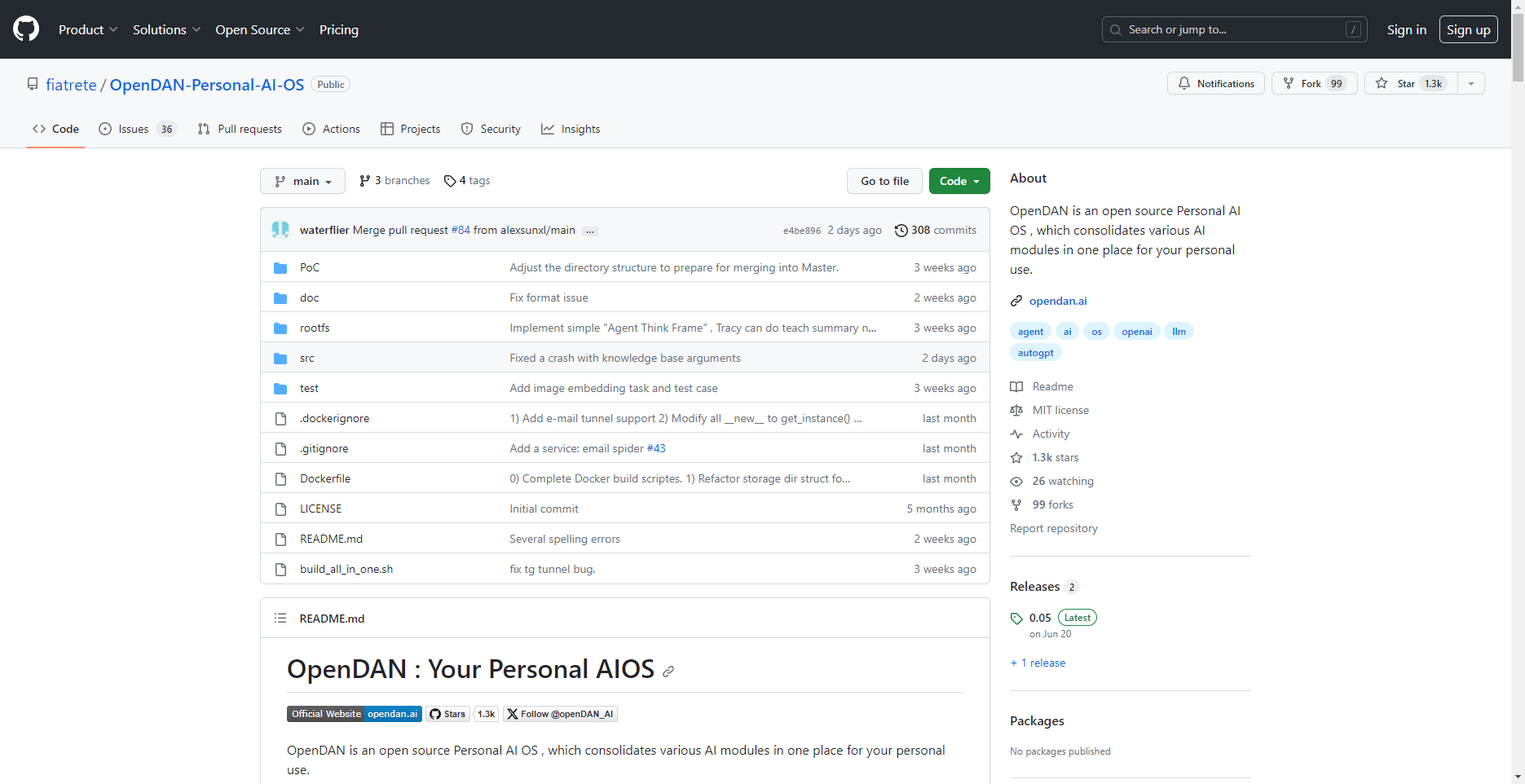Image resolution: width=1525 pixels, height=784 pixels.
Task: Click the repository icon before fiatrete
Action: [x=33, y=84]
